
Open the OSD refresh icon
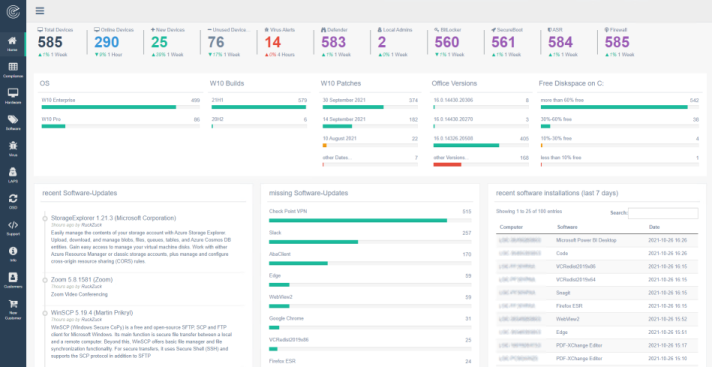click(13, 201)
